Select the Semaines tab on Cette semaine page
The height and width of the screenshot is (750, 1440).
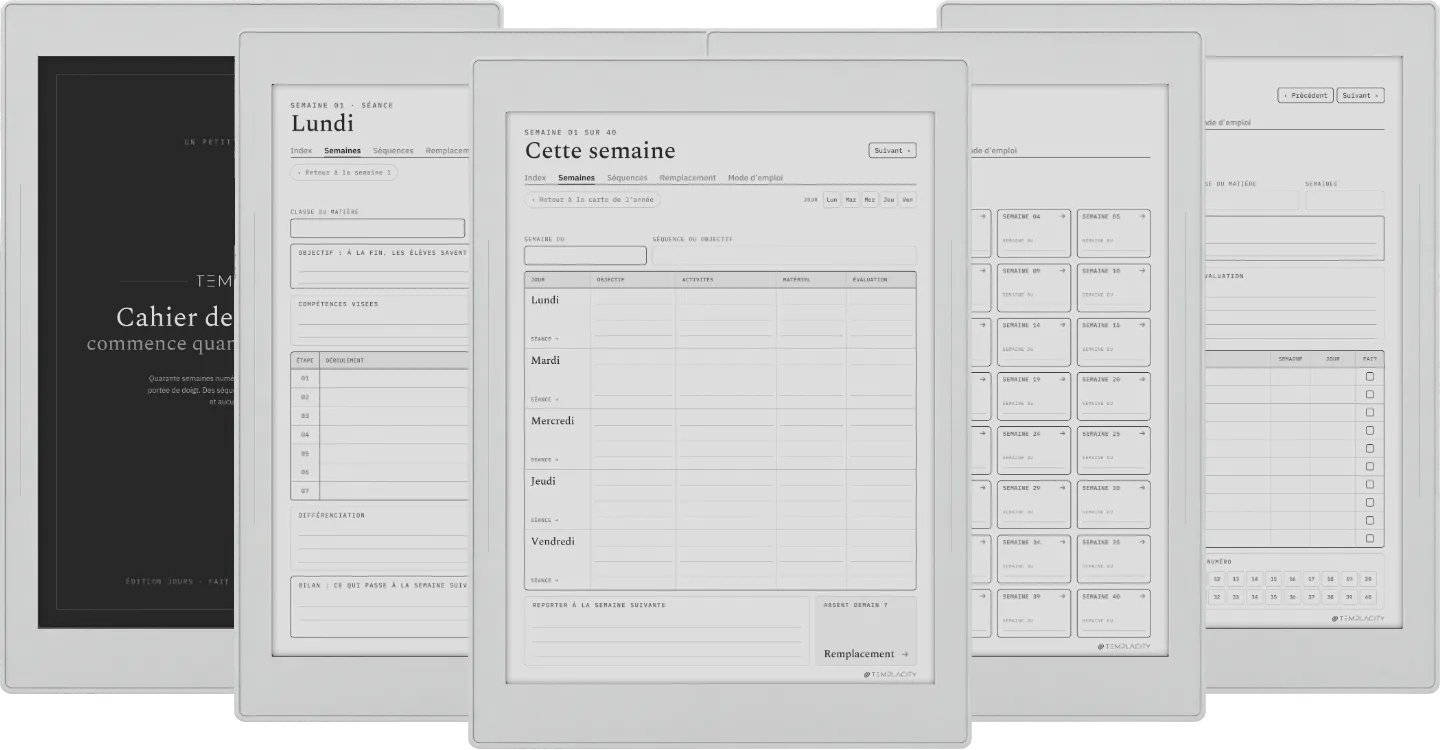pyautogui.click(x=576, y=178)
